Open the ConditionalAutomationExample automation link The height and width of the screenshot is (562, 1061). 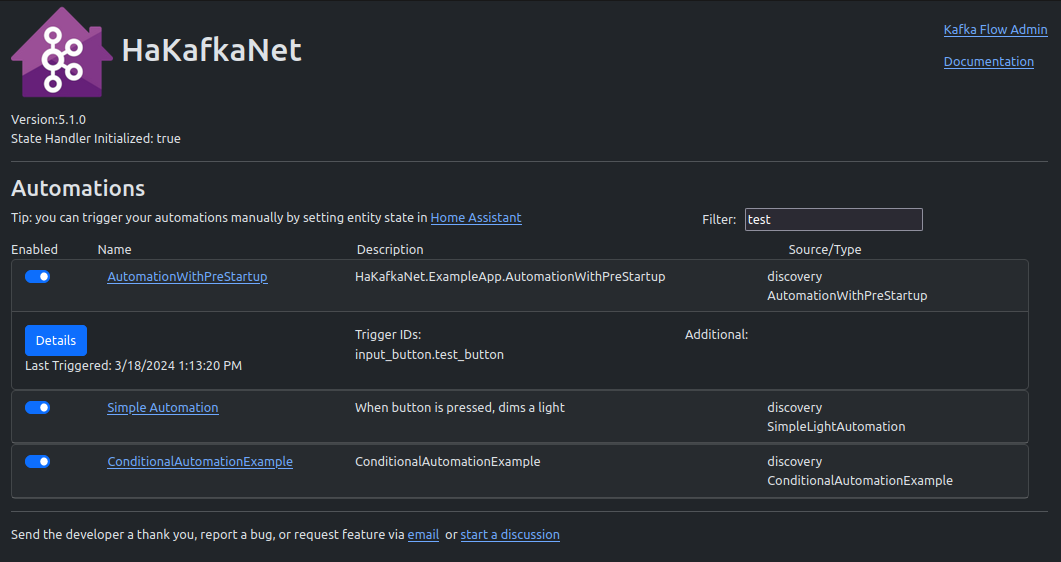pos(200,462)
